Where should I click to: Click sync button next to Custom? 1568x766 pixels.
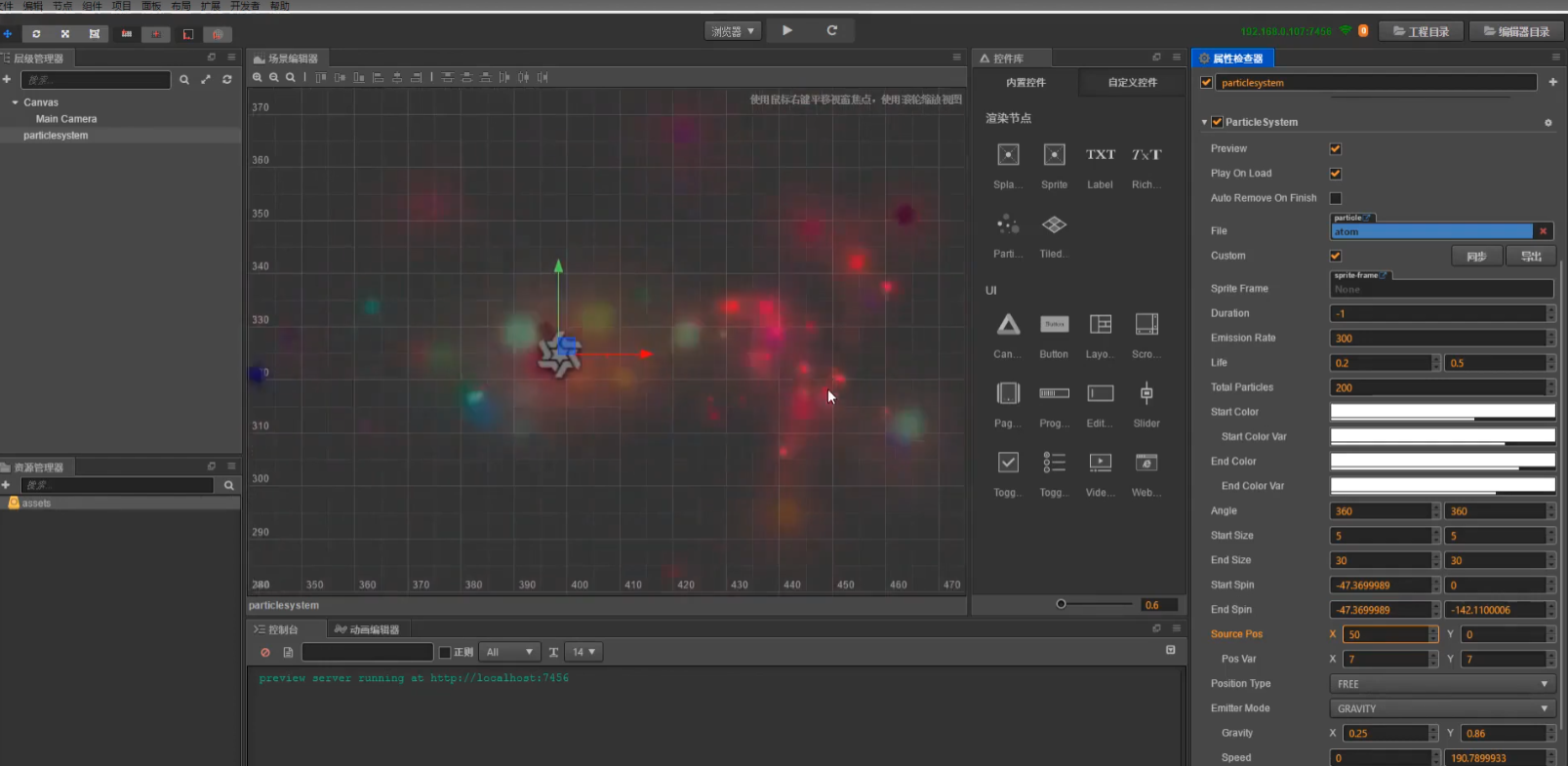(1476, 257)
